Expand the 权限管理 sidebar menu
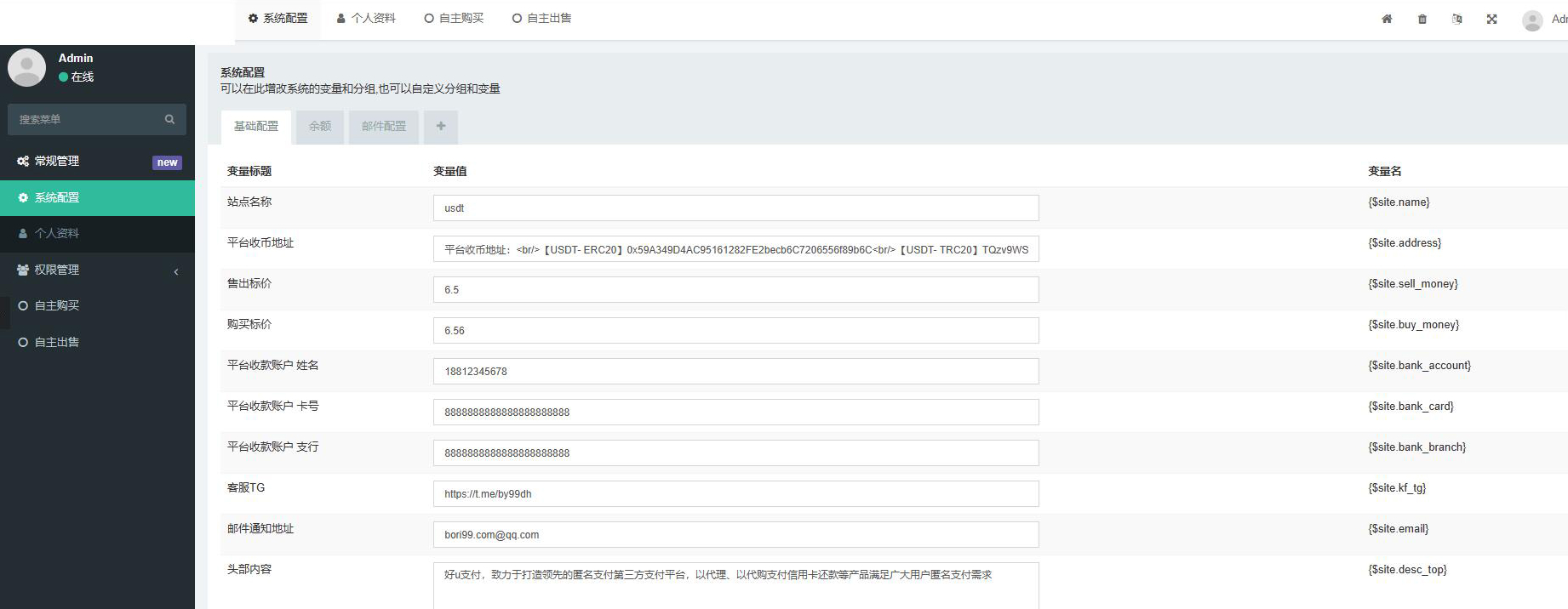Viewport: 1568px width, 609px height. tap(97, 270)
